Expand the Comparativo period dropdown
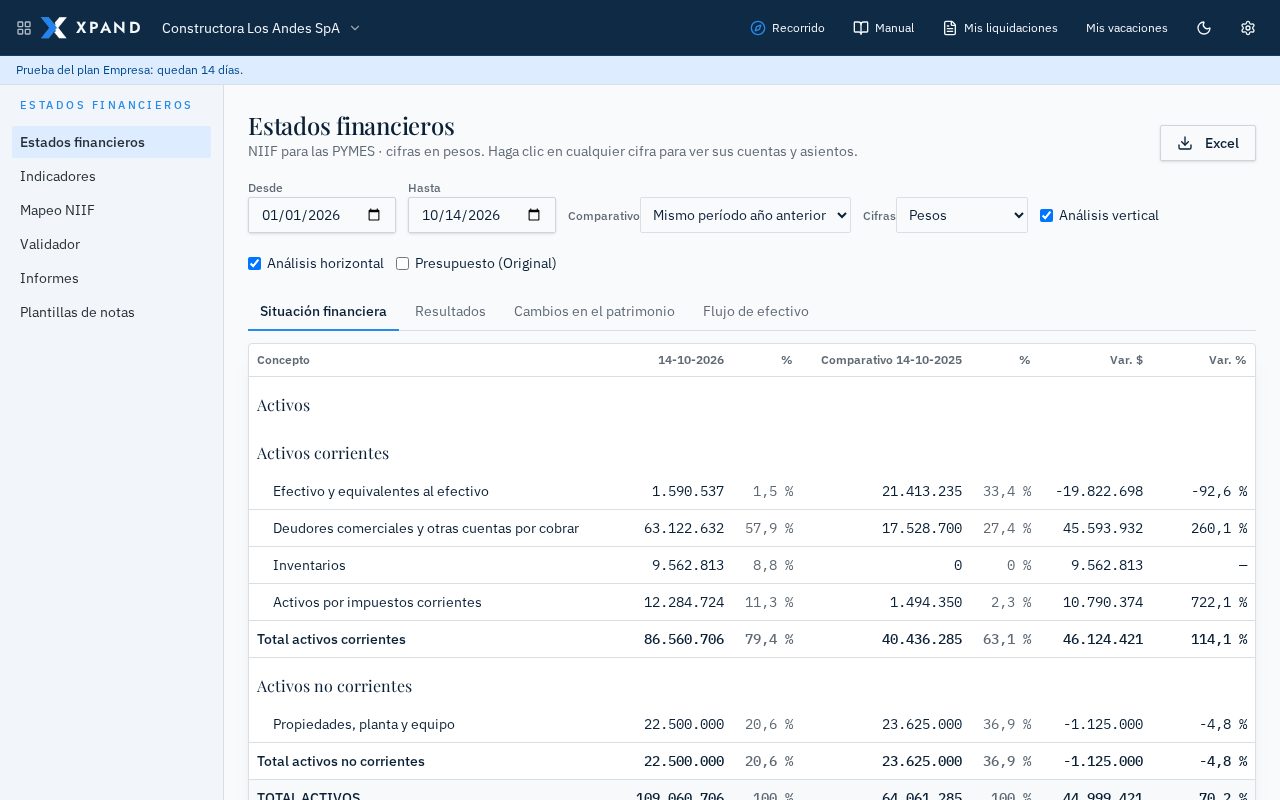This screenshot has height=800, width=1280. point(745,215)
